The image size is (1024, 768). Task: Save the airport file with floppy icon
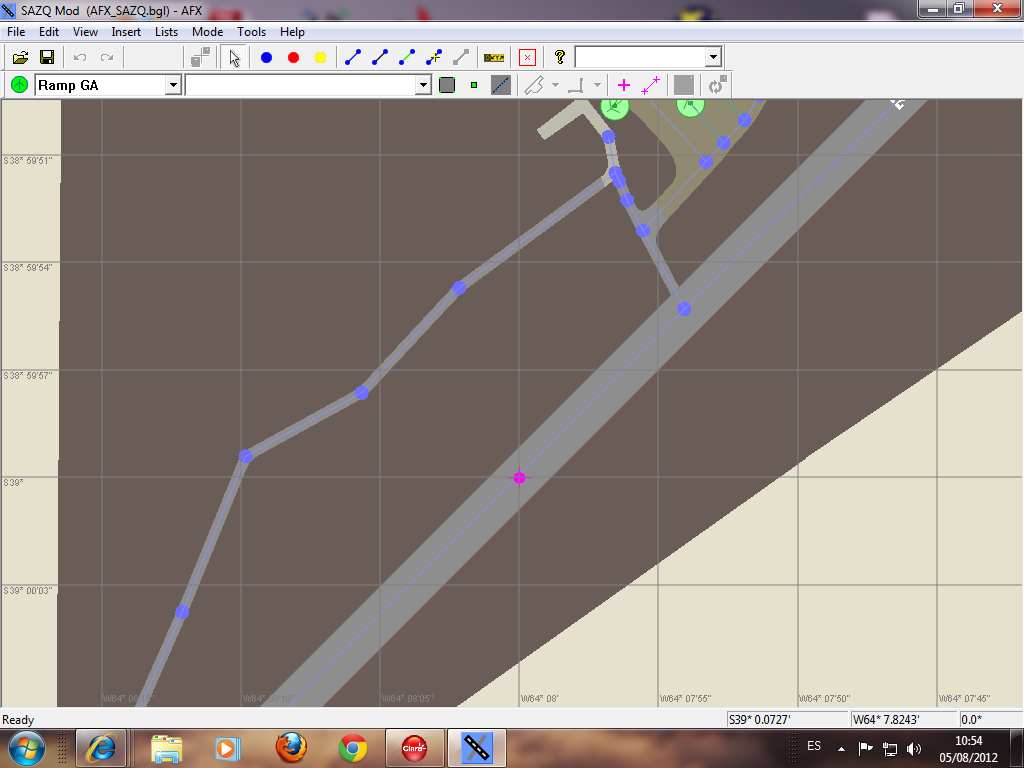(x=46, y=58)
